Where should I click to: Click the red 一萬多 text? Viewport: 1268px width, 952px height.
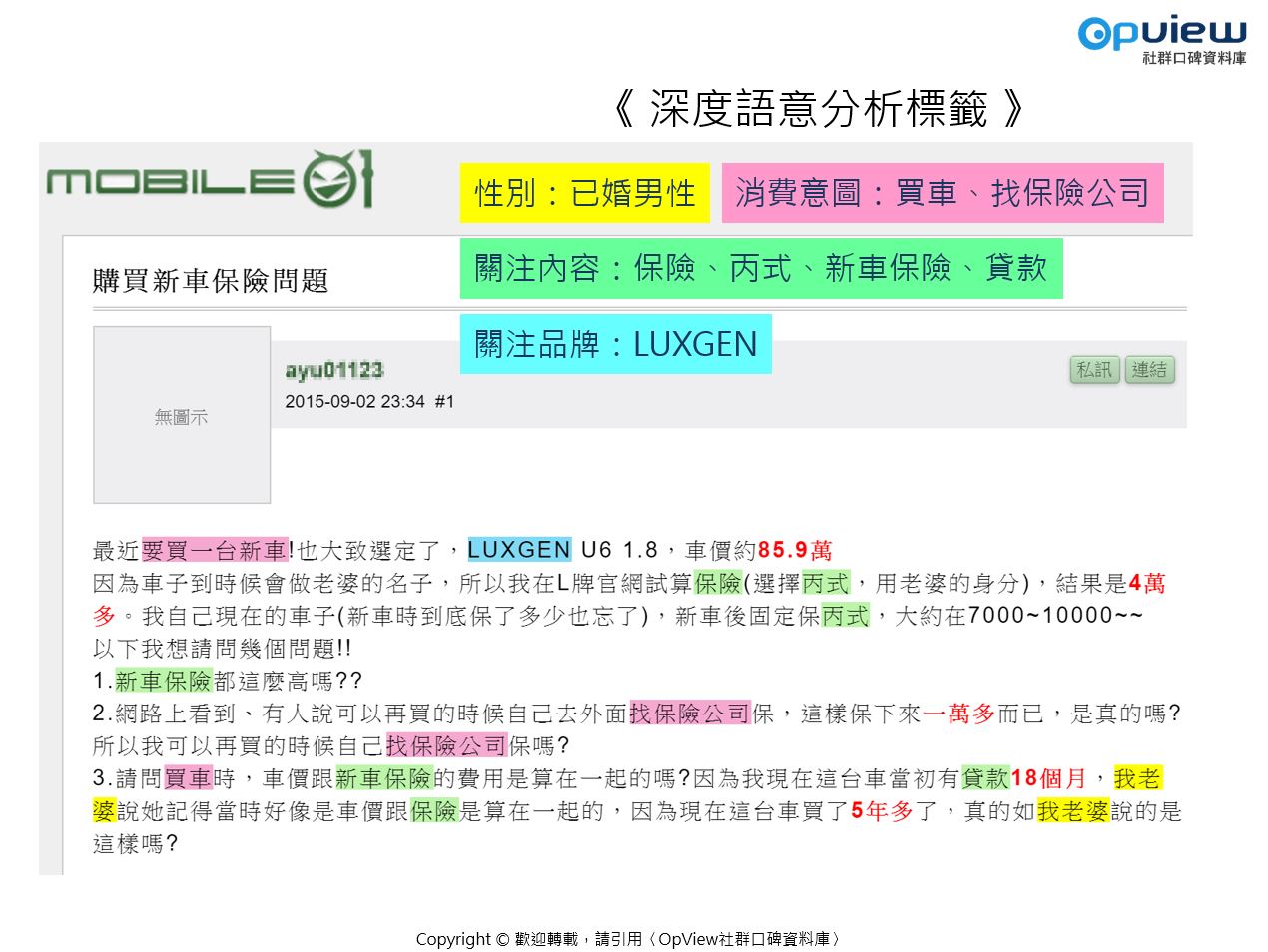tap(958, 714)
